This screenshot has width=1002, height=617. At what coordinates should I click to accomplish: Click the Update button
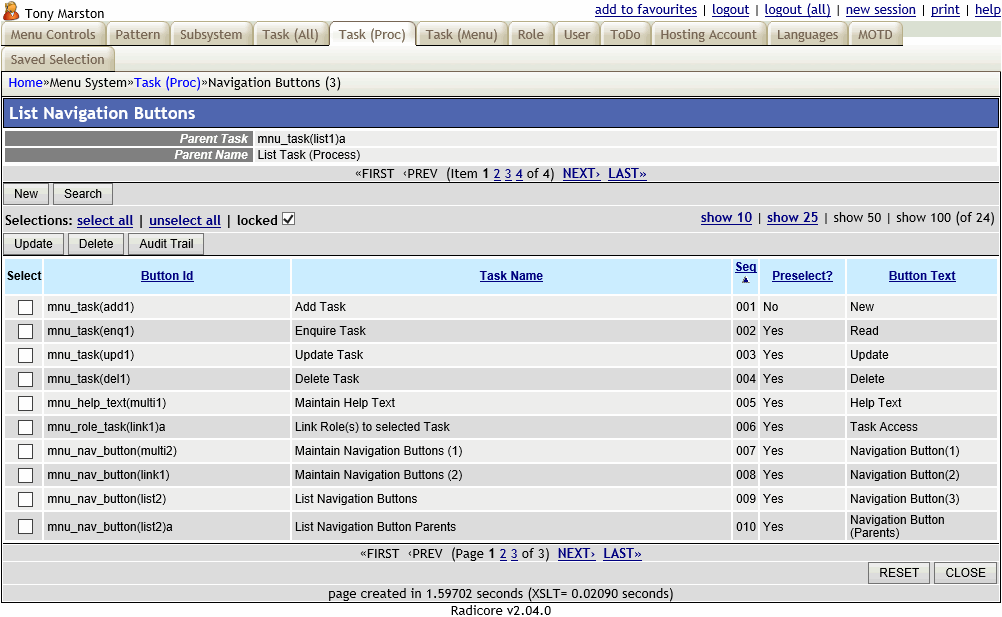(x=33, y=243)
